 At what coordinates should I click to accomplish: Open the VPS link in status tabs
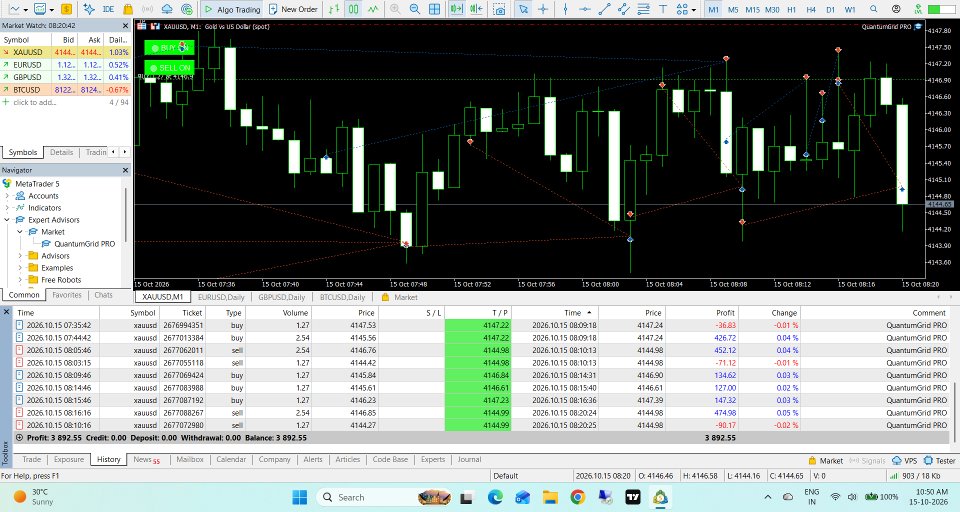pyautogui.click(x=905, y=461)
